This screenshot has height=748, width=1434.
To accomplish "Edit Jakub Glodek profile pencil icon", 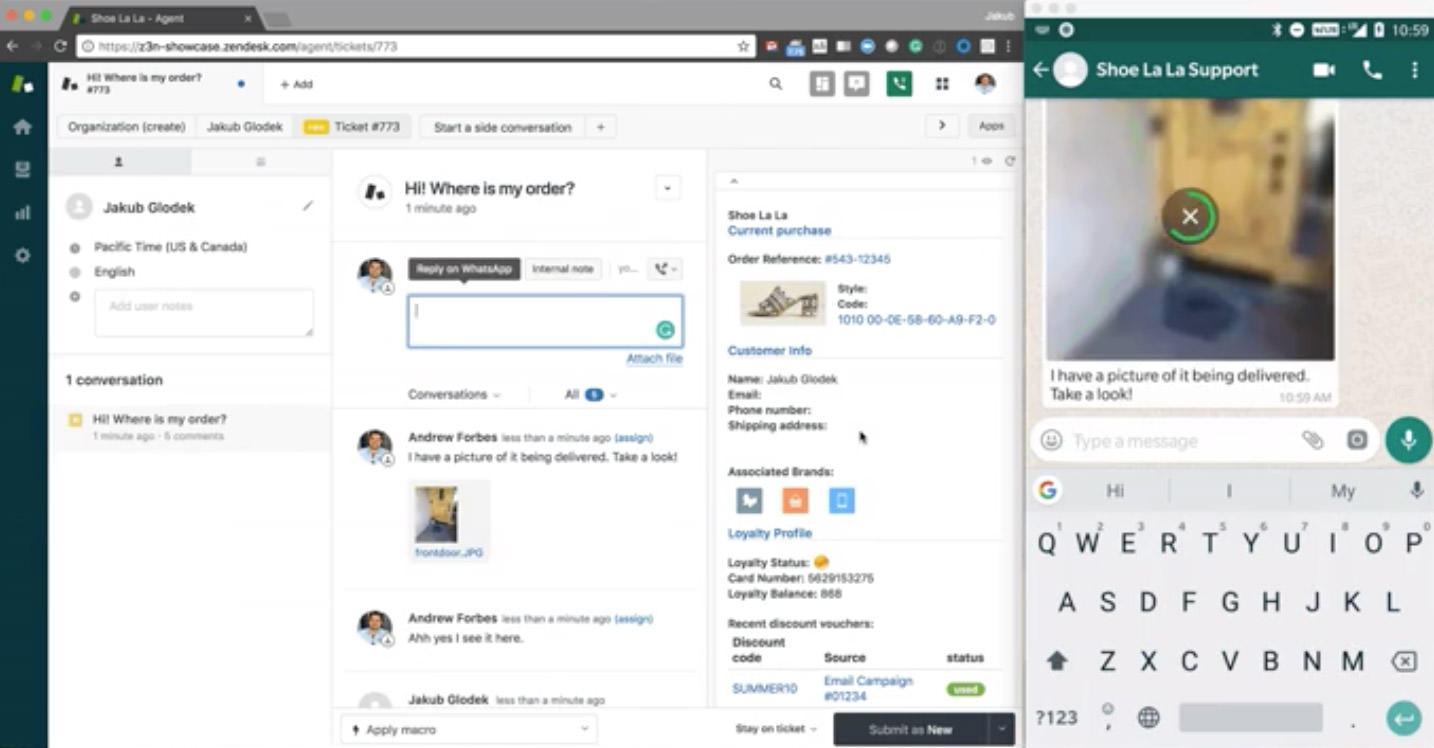I will pos(308,206).
